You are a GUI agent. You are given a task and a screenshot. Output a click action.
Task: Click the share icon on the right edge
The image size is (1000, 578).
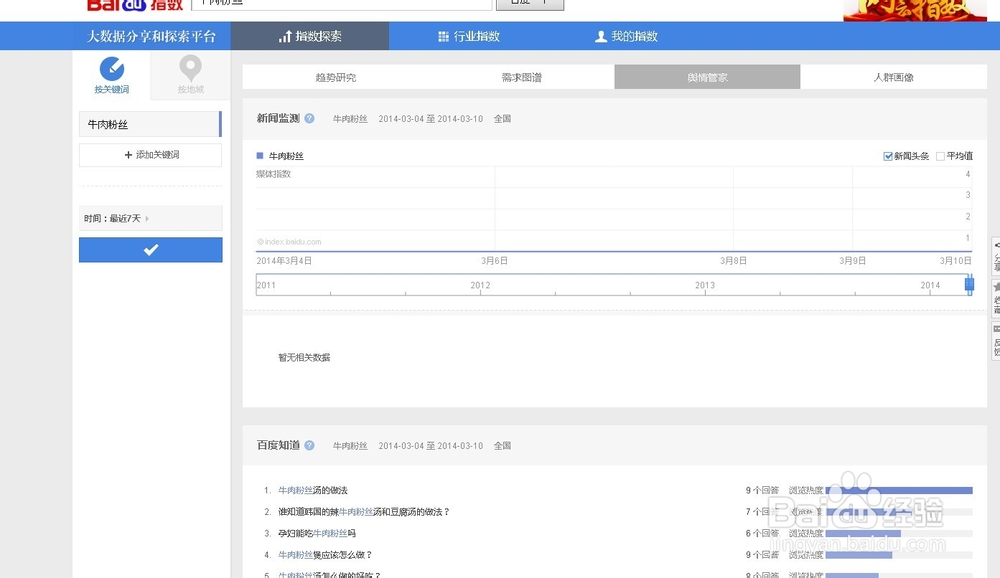995,248
